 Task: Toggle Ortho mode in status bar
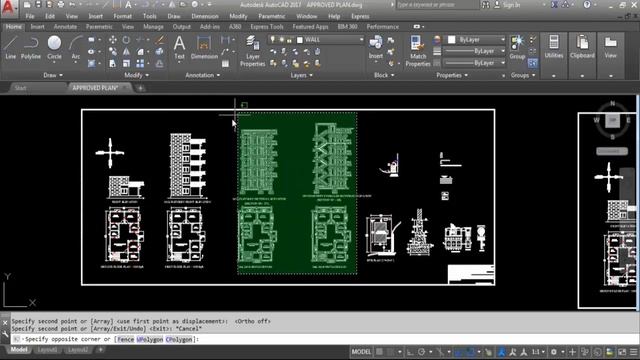tap(410, 352)
